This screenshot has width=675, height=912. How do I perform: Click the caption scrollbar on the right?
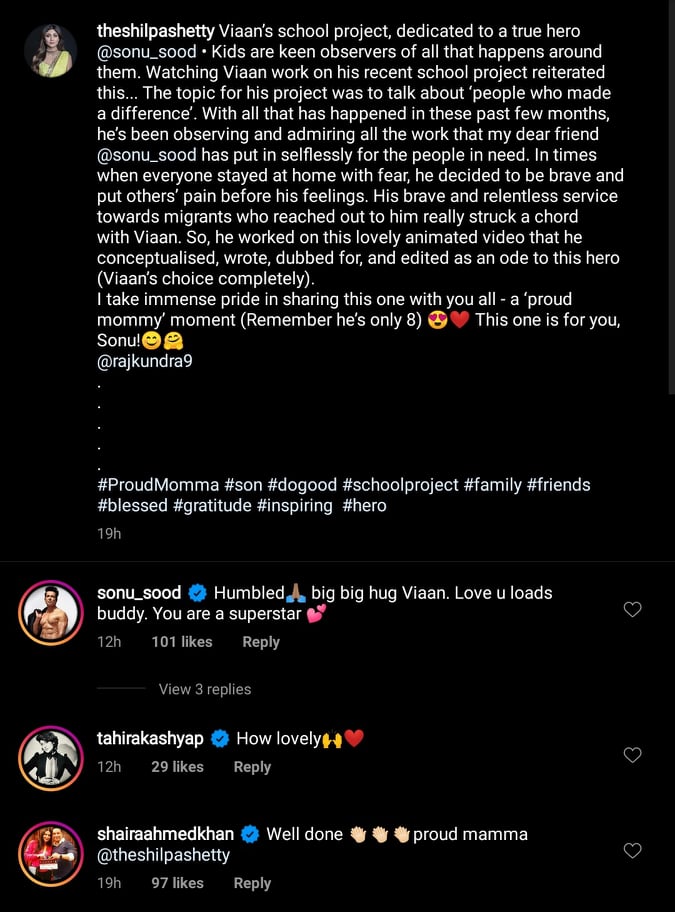coord(671,200)
